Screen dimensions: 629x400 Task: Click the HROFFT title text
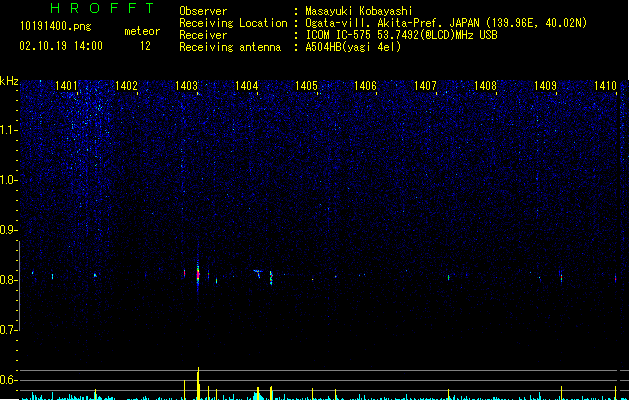coord(102,8)
